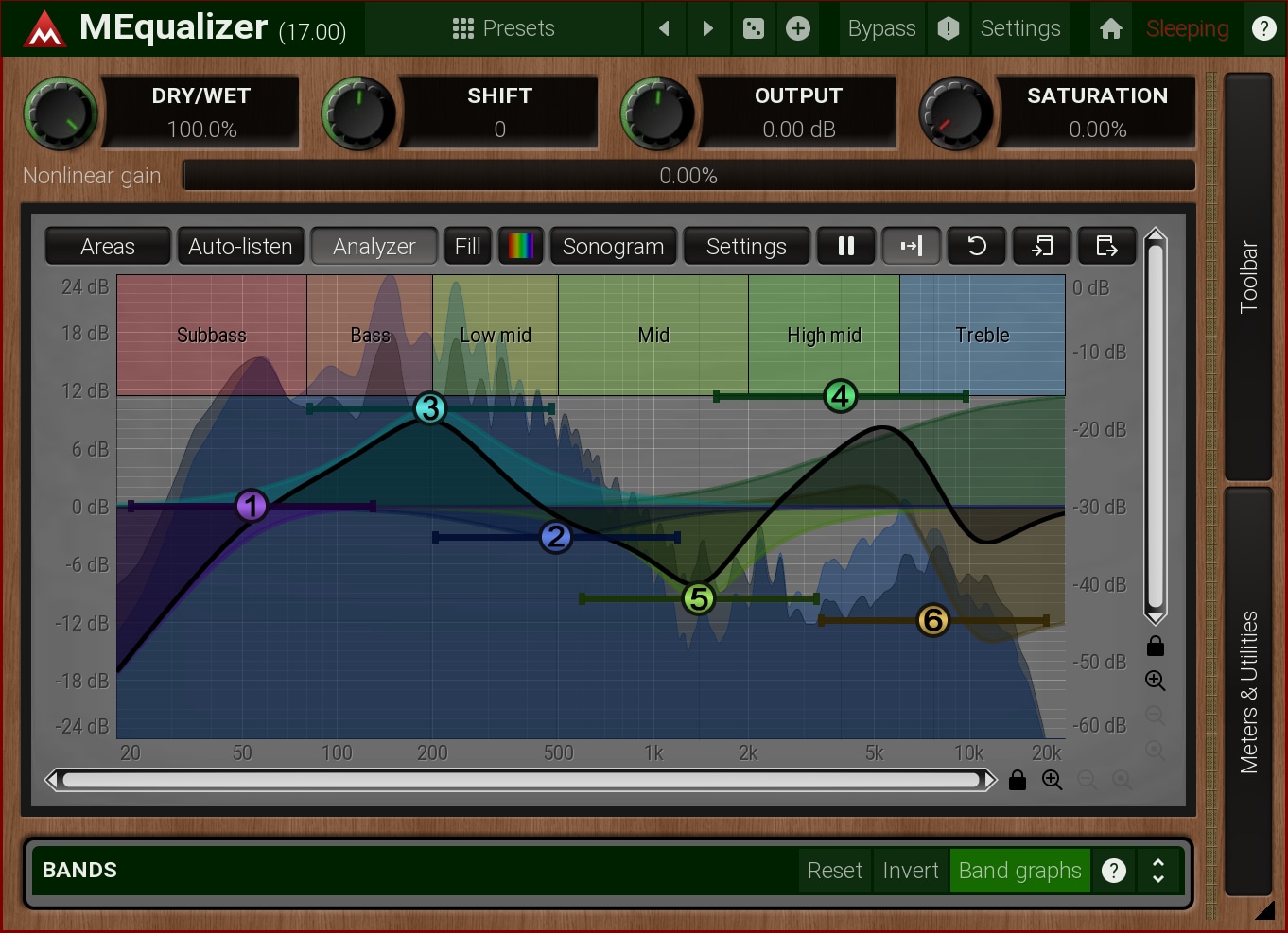Expand the Bands panel using the arrows

click(1157, 870)
